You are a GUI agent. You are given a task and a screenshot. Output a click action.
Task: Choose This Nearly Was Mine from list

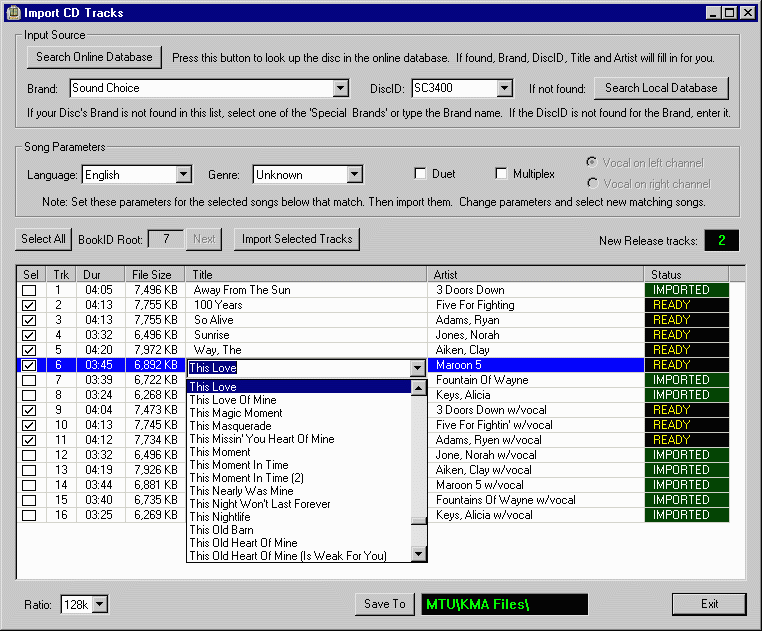pos(299,491)
